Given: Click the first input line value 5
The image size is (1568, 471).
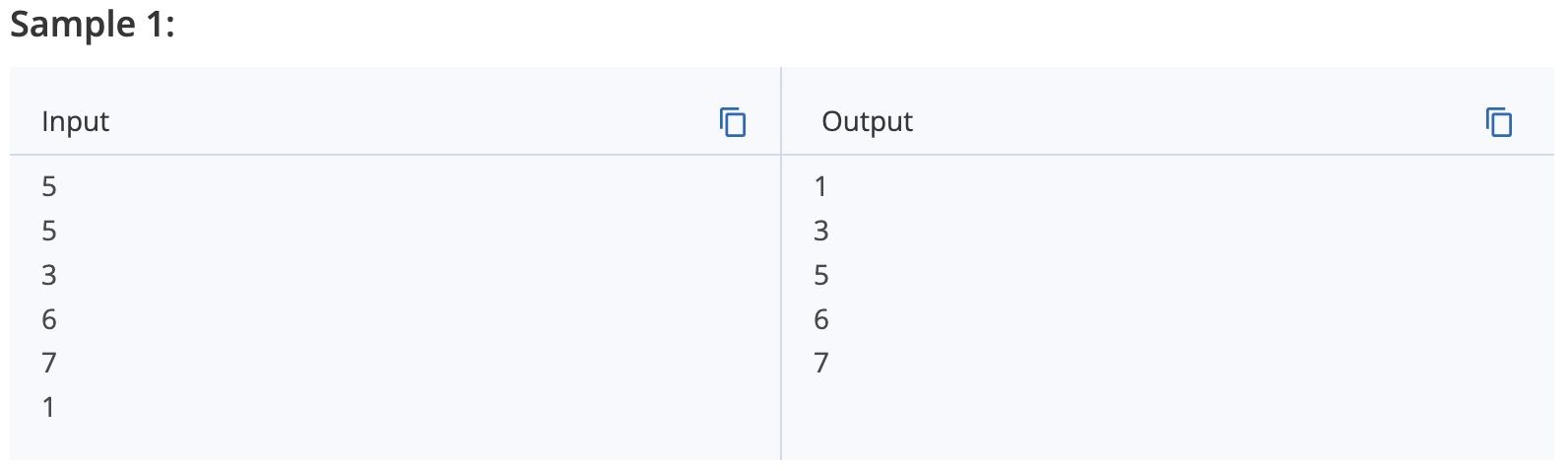Looking at the screenshot, I should coord(49,185).
